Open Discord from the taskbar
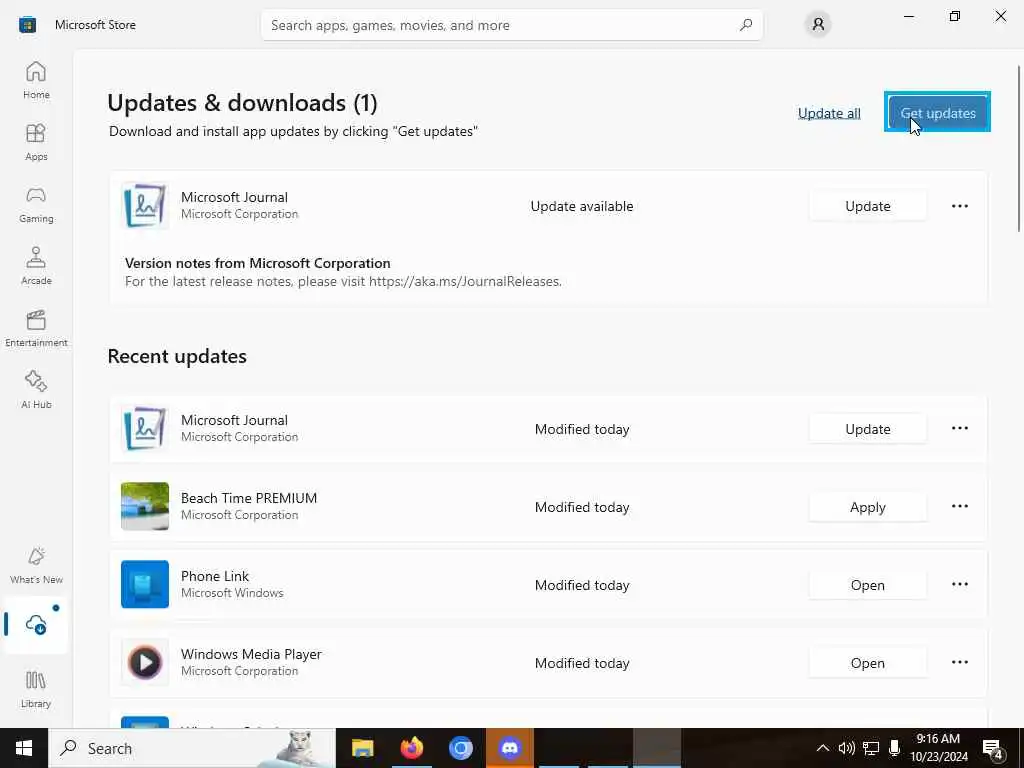 [509, 748]
